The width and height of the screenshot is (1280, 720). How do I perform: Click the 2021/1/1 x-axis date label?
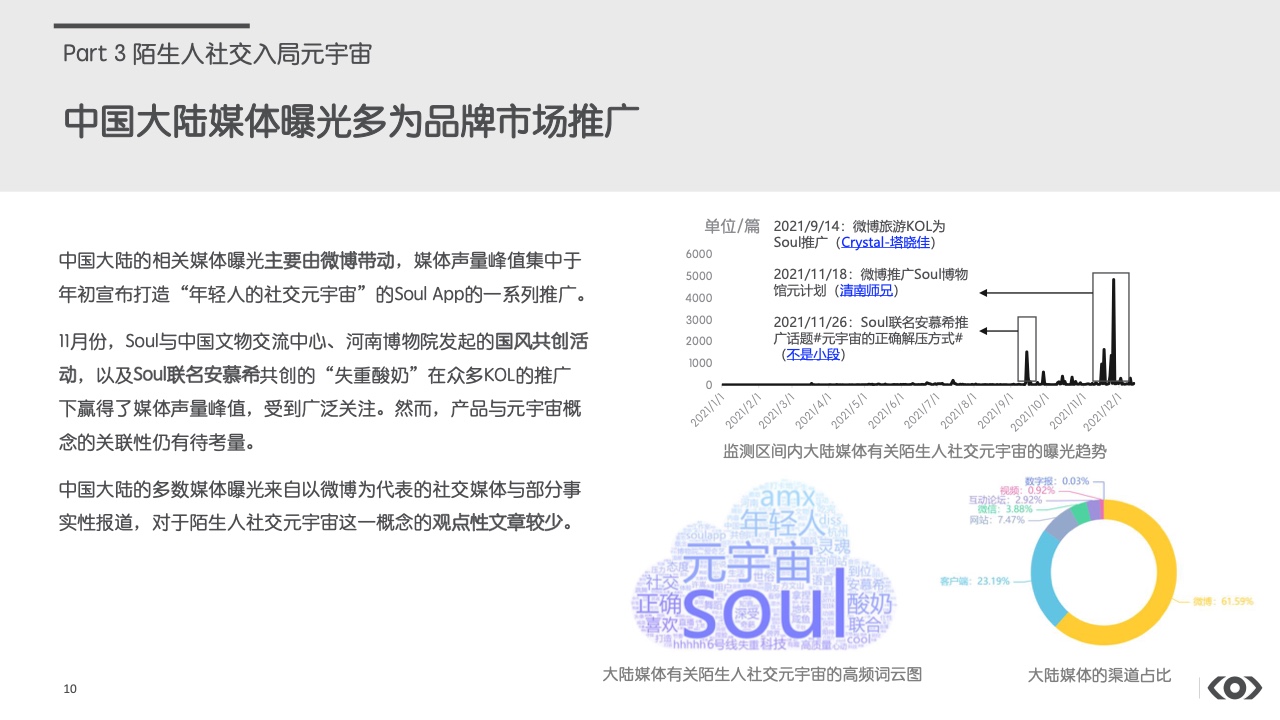point(708,410)
